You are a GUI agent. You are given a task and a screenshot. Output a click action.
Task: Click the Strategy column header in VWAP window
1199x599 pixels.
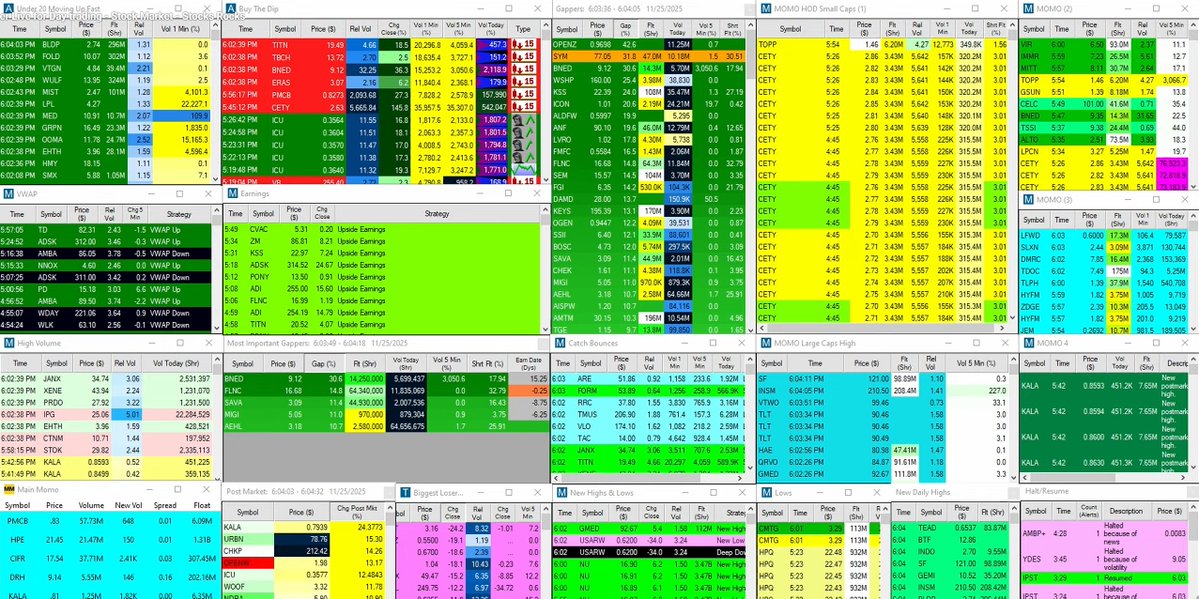pos(179,214)
